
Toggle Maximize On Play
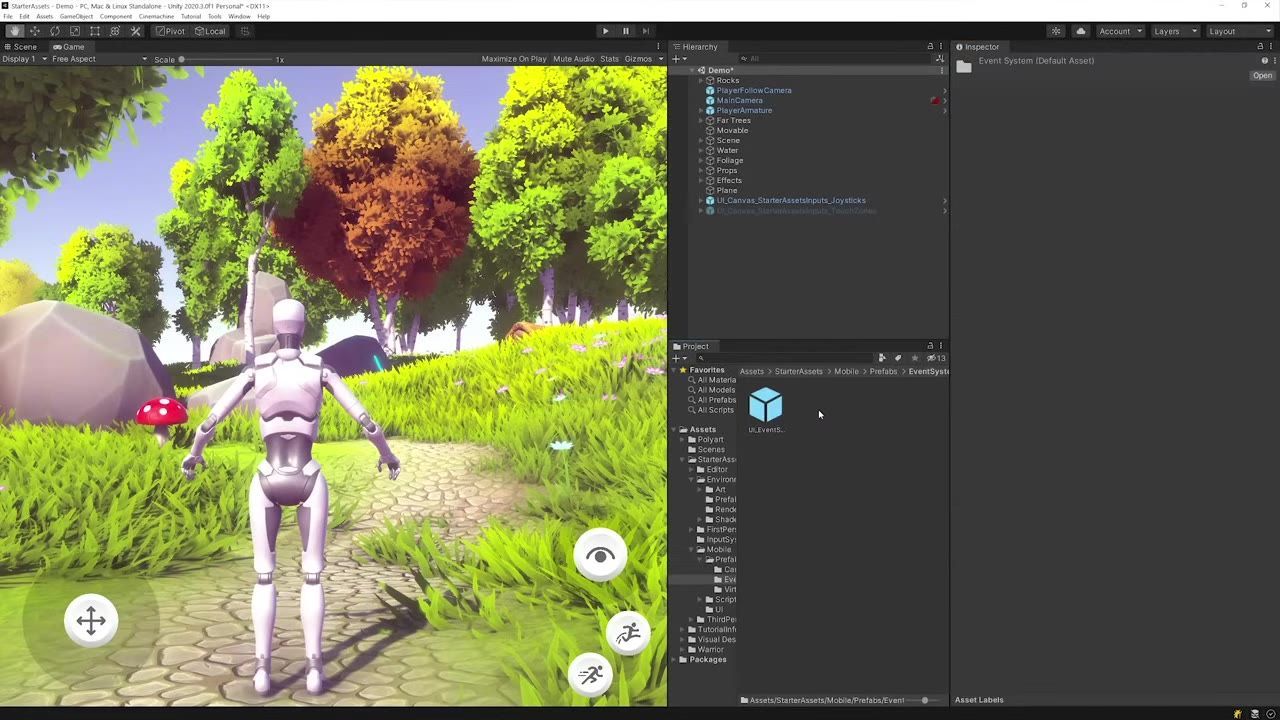pyautogui.click(x=514, y=59)
